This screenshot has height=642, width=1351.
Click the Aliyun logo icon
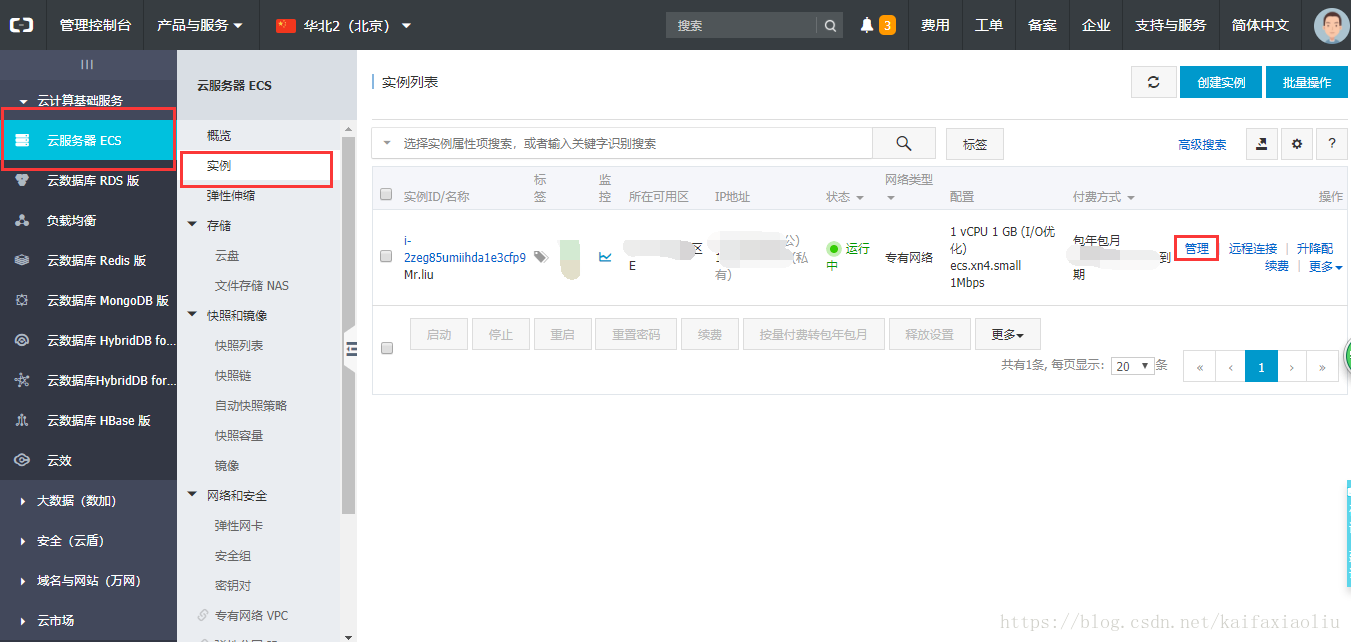tap(22, 25)
